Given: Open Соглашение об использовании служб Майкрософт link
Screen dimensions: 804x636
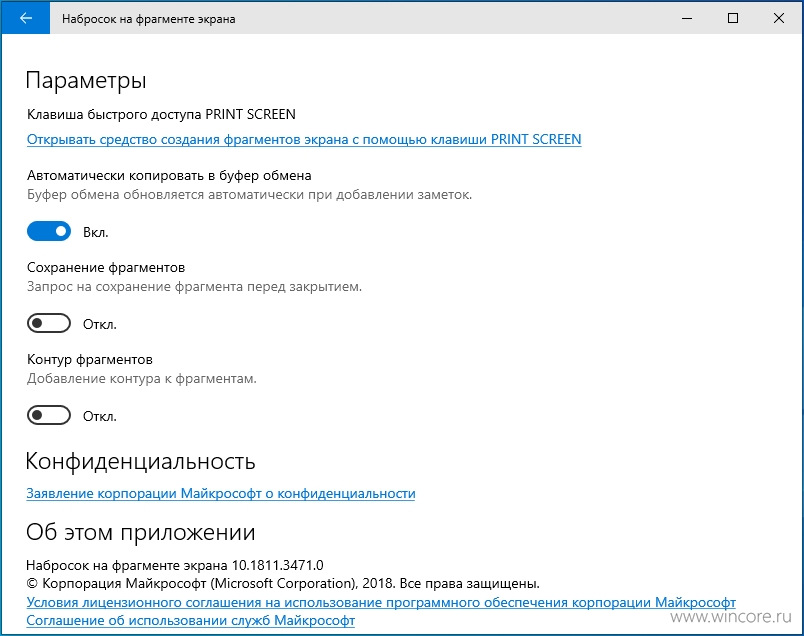Looking at the screenshot, I should pos(190,621).
